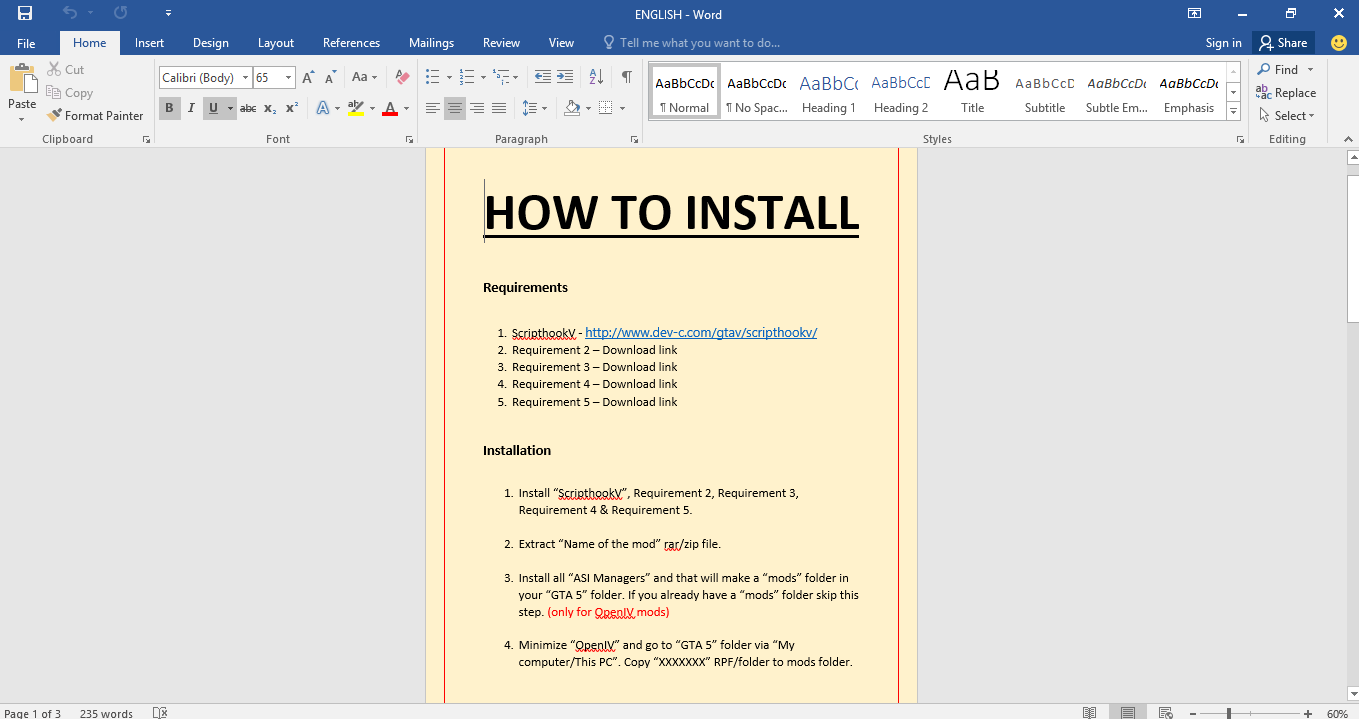Open the Insert ribbon tab
This screenshot has width=1359, height=719.
pyautogui.click(x=149, y=43)
